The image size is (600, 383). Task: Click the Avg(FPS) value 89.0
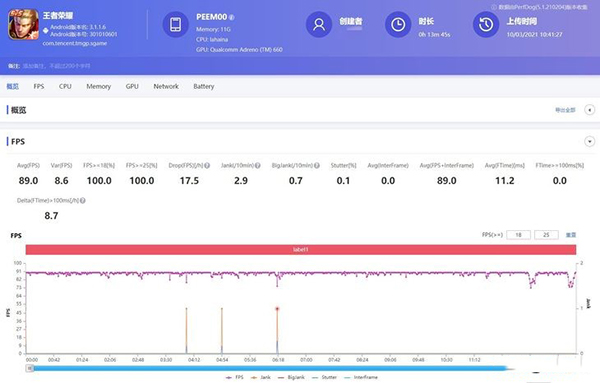pos(28,181)
